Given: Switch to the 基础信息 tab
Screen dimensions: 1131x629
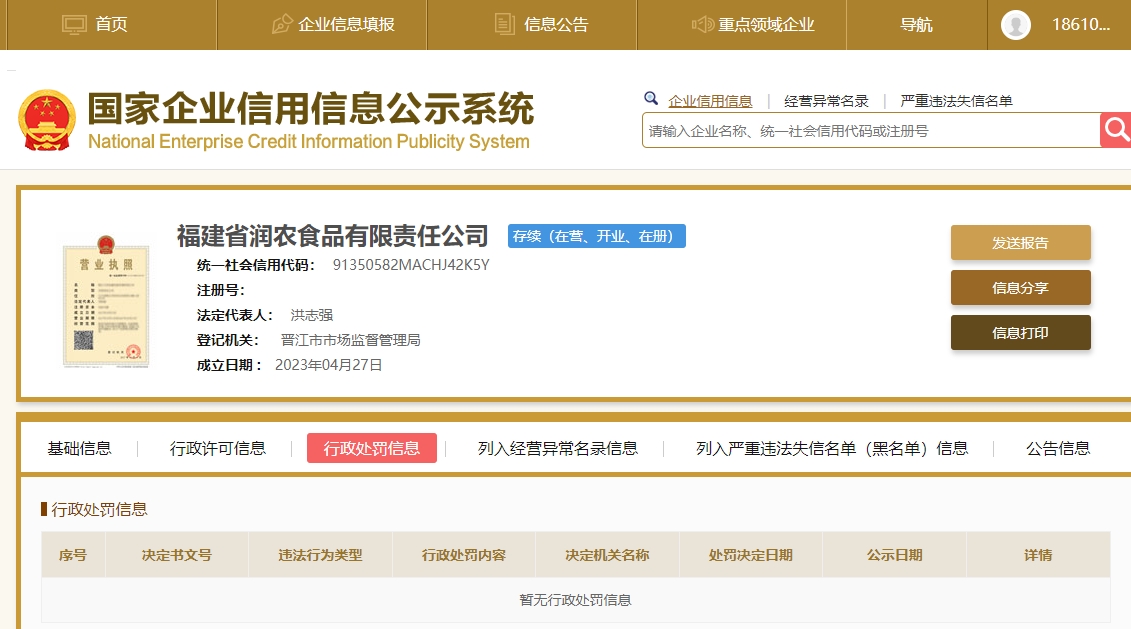Looking at the screenshot, I should pyautogui.click(x=80, y=448).
